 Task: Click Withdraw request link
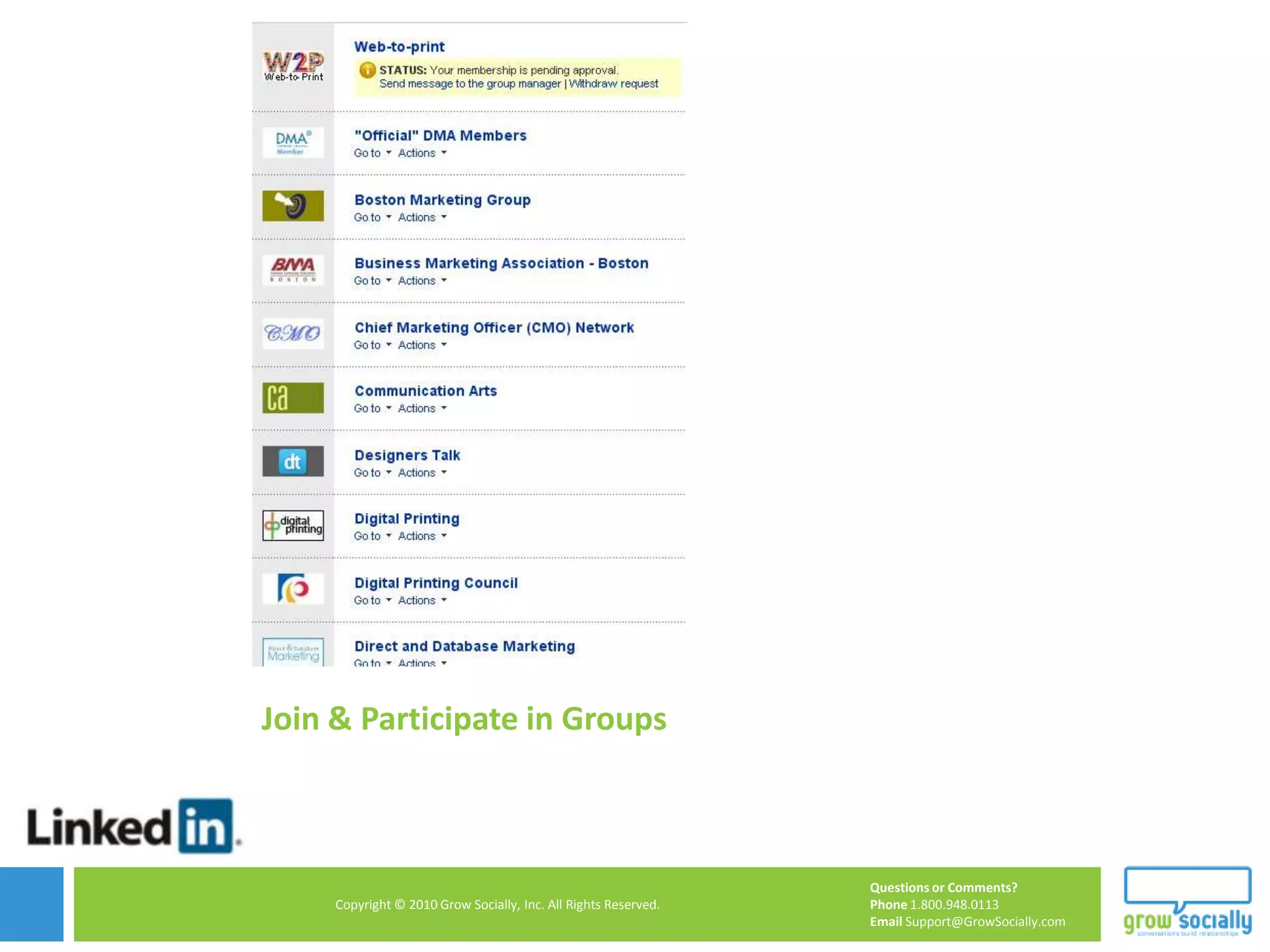coord(613,84)
